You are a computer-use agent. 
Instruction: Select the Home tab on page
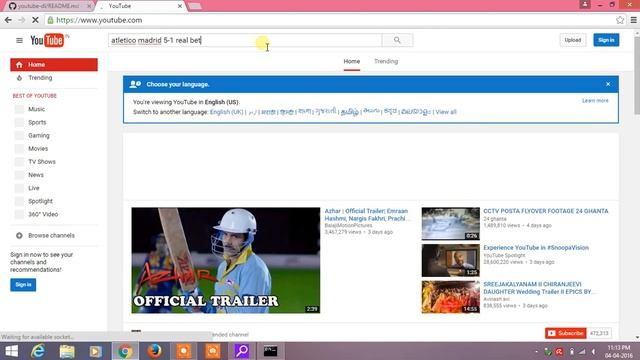coord(351,61)
